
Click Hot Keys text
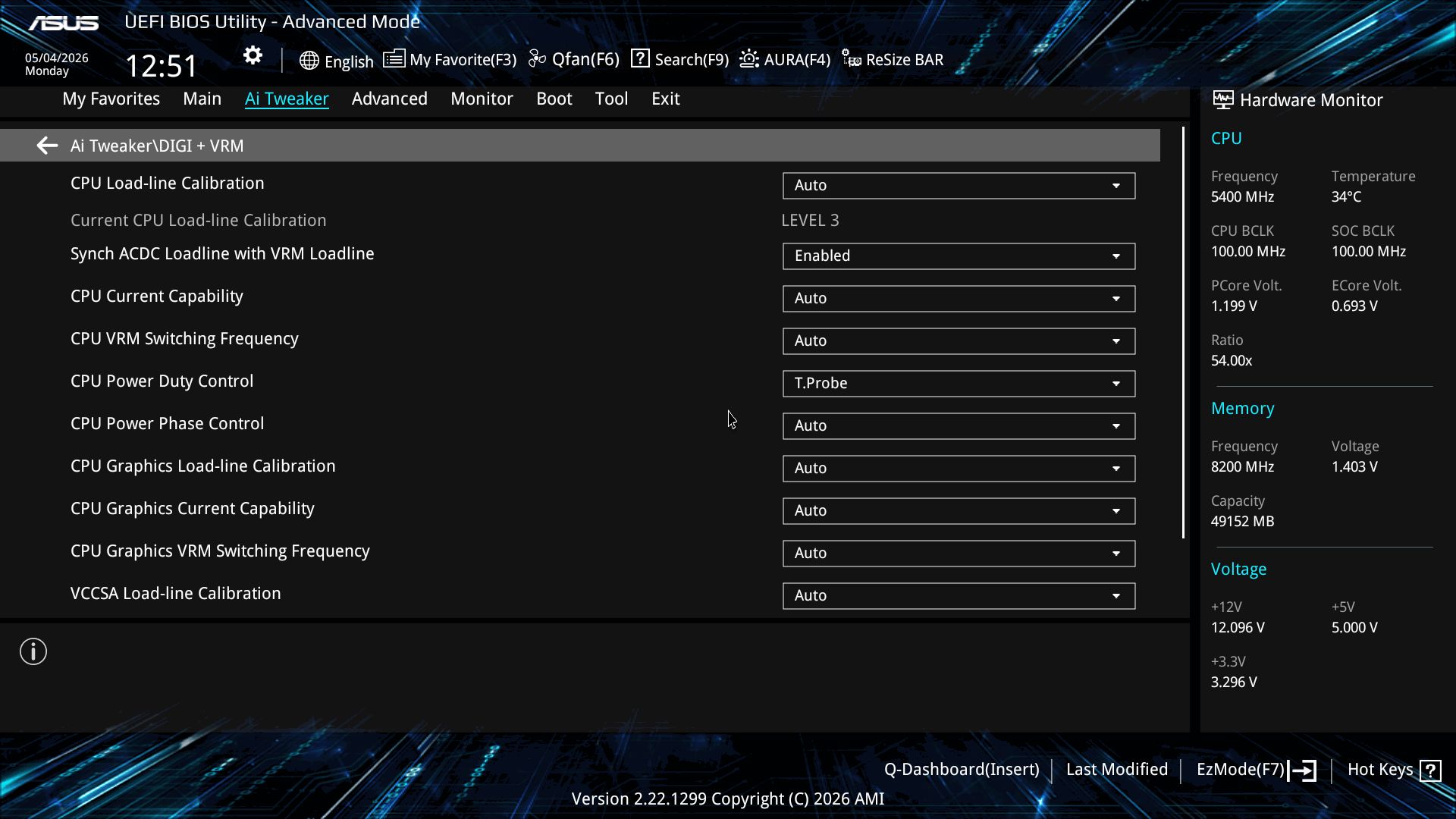pyautogui.click(x=1380, y=770)
